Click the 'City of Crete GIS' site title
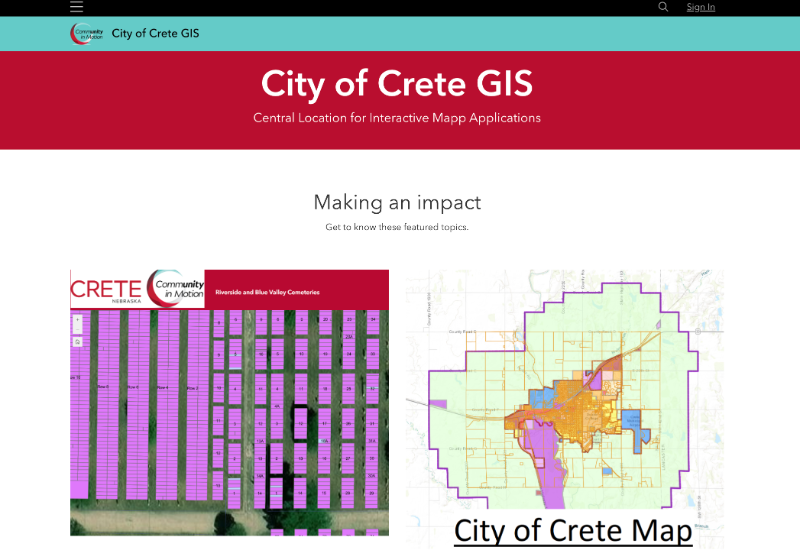The height and width of the screenshot is (553, 800). coord(155,33)
